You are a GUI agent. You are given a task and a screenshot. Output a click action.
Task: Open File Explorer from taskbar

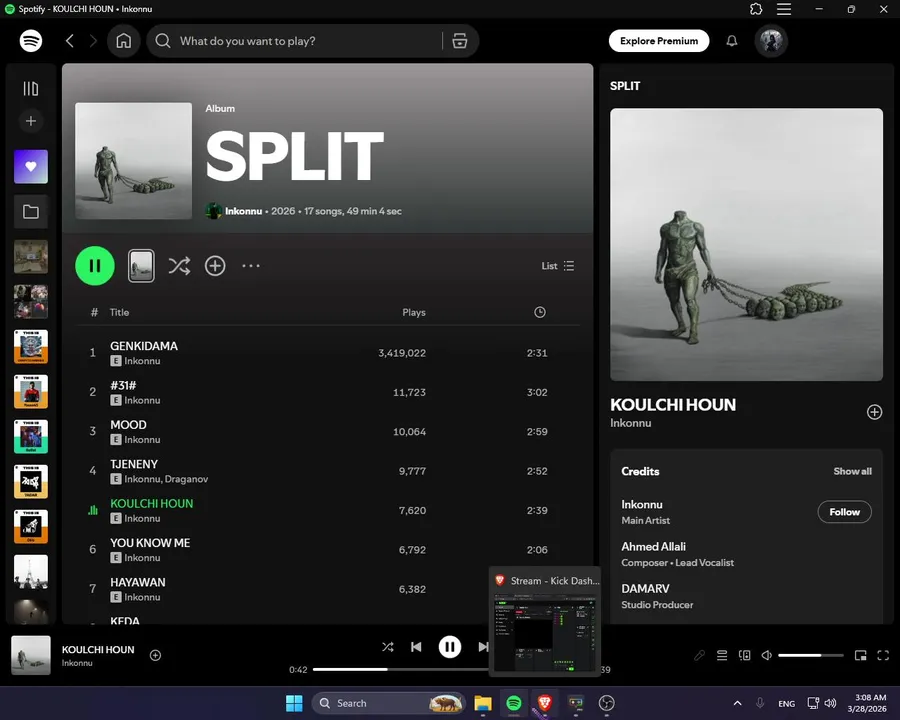(x=483, y=703)
